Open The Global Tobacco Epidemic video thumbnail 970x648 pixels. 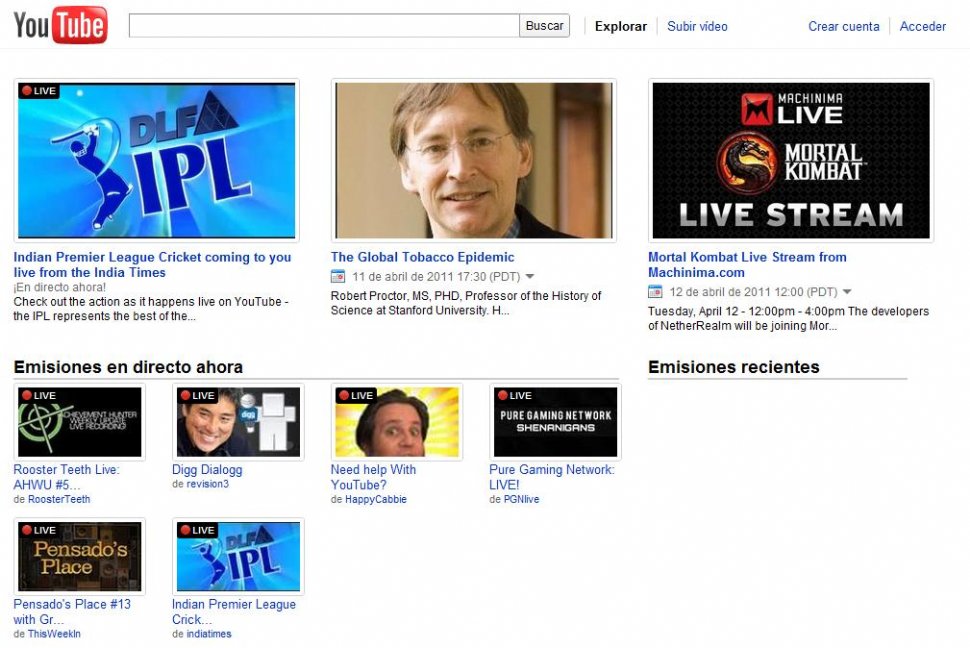coord(473,160)
